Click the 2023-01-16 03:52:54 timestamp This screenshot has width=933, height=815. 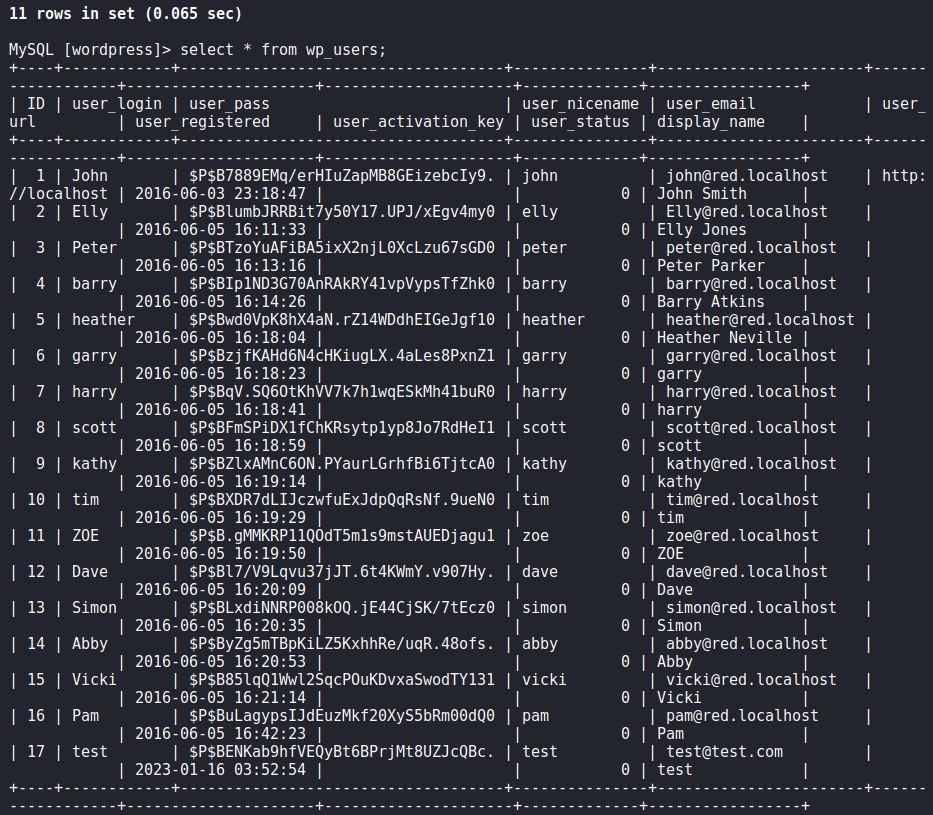220,770
